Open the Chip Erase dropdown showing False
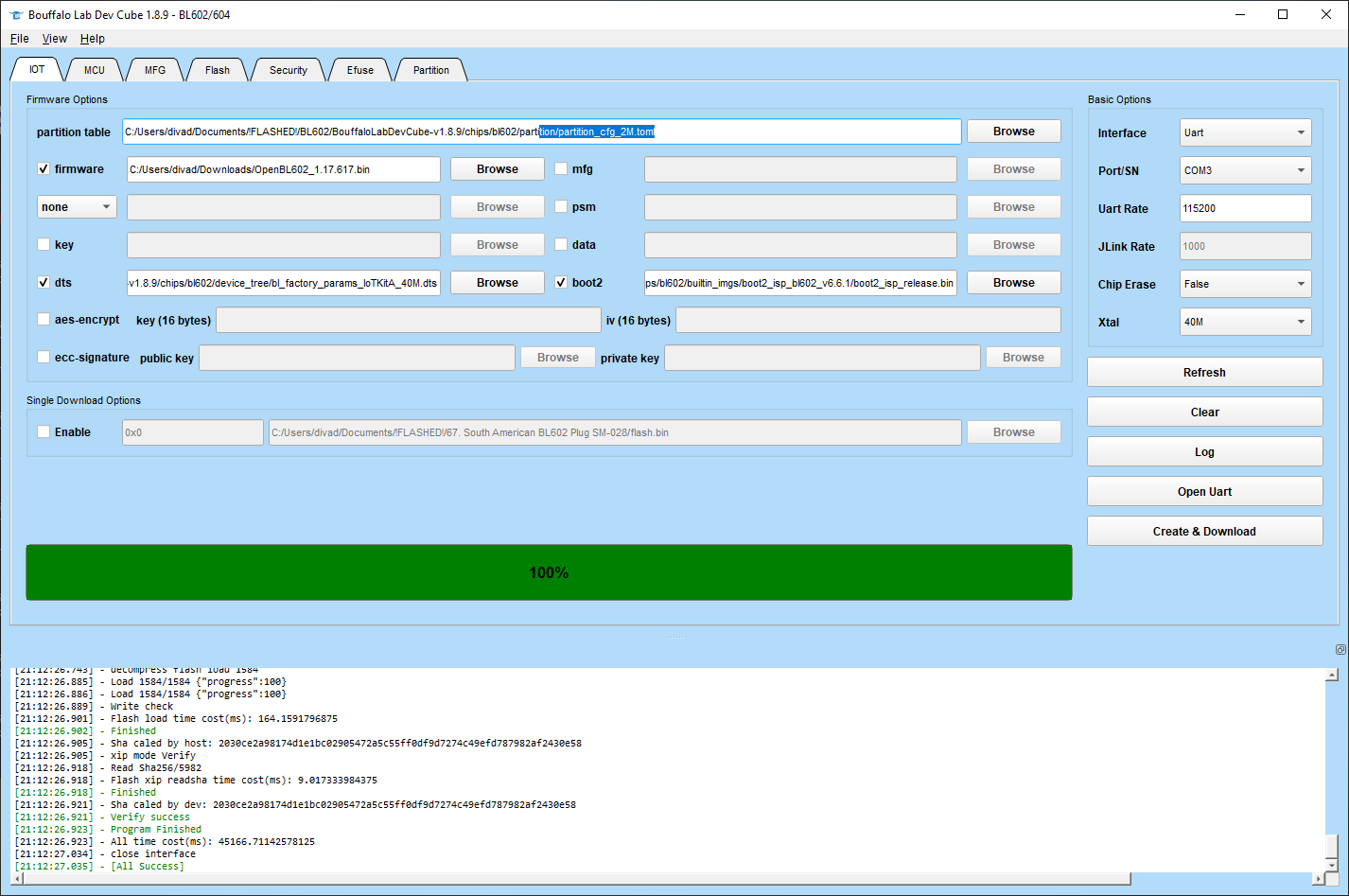The width and height of the screenshot is (1349, 896). (1246, 284)
